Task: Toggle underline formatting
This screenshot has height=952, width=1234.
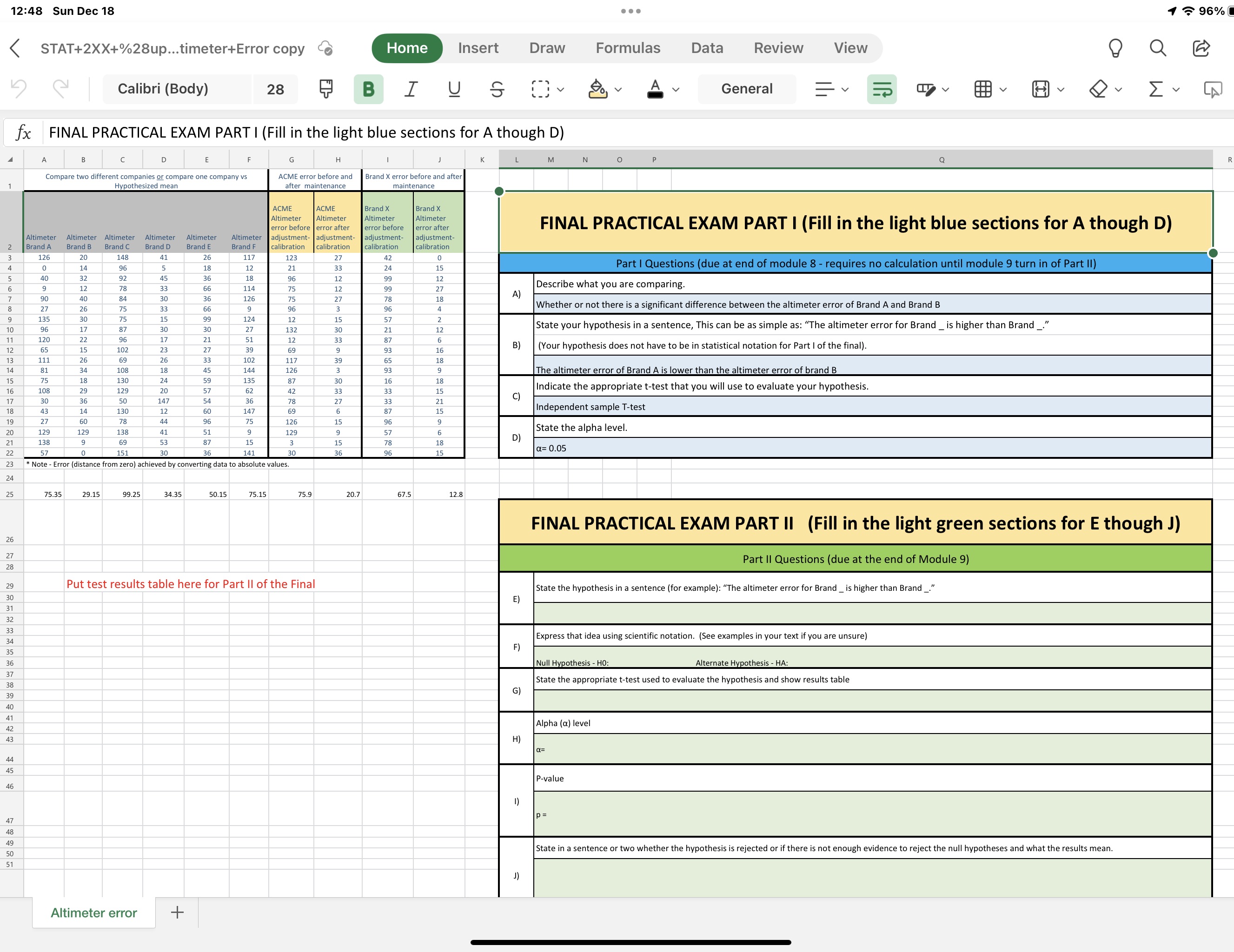Action: click(x=454, y=89)
